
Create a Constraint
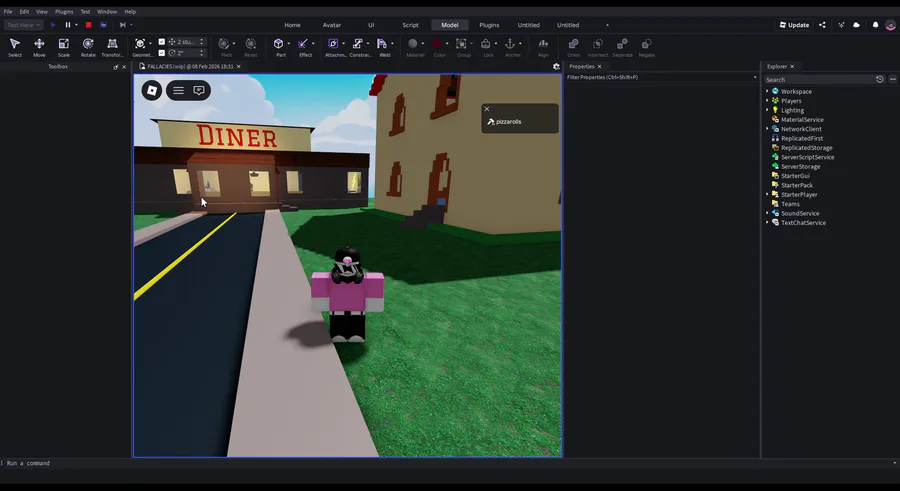(x=358, y=47)
